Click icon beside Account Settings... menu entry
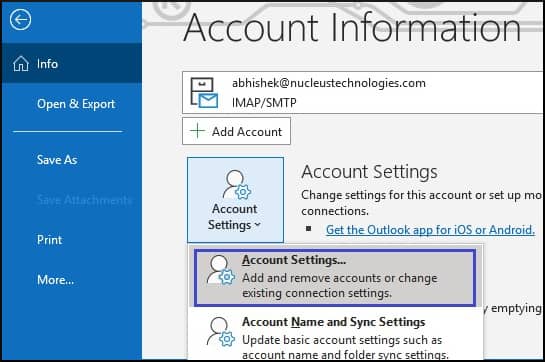The width and height of the screenshot is (545, 362). pyautogui.click(x=221, y=271)
